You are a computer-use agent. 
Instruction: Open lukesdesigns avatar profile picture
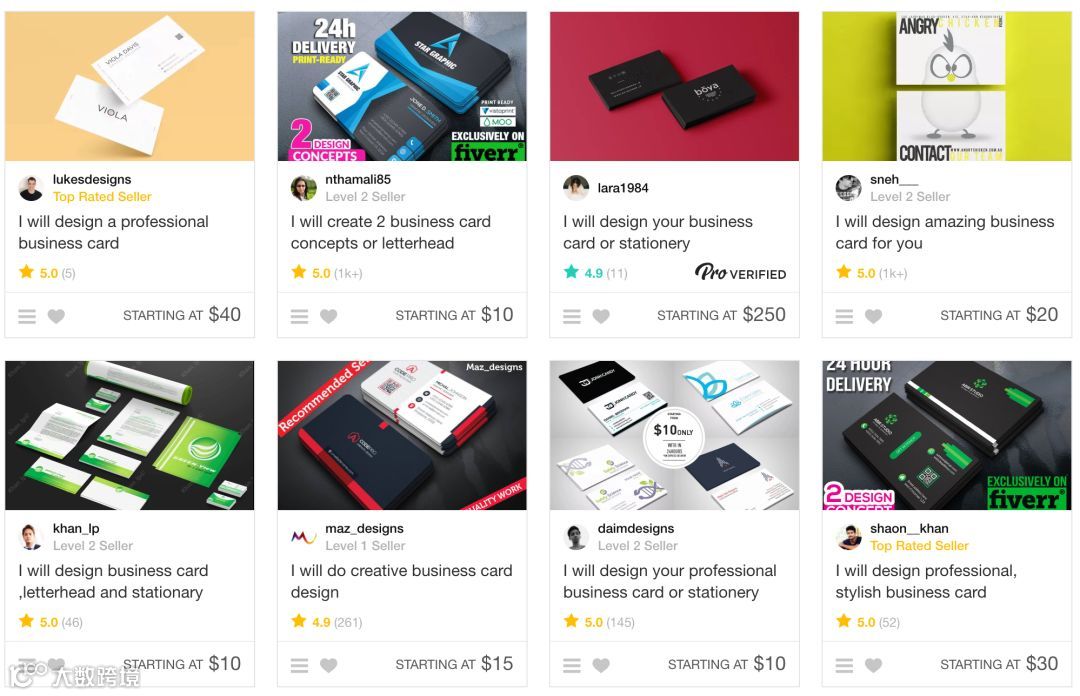[x=30, y=187]
